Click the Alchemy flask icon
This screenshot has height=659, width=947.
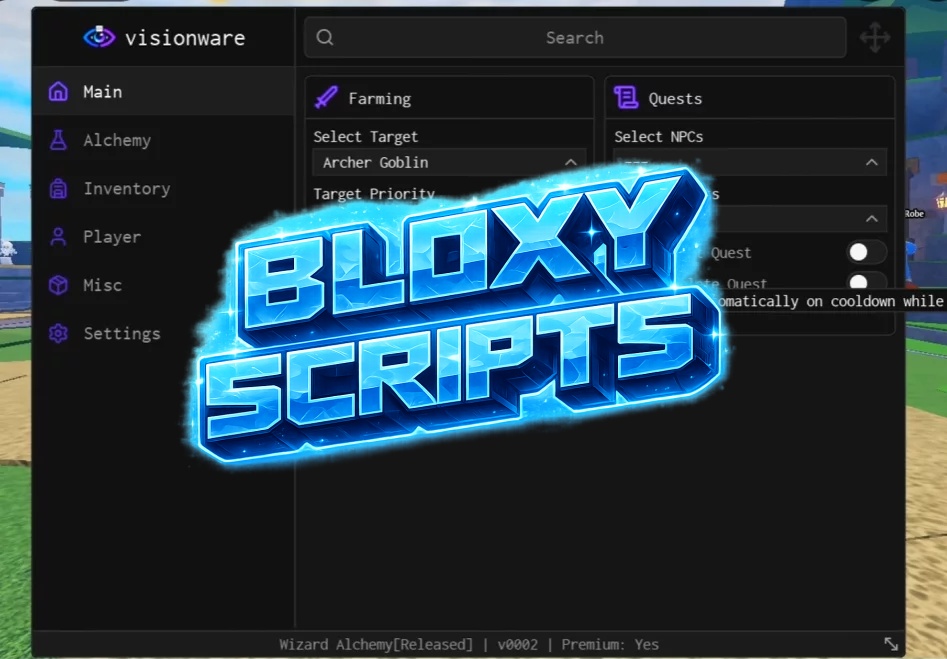click(59, 140)
